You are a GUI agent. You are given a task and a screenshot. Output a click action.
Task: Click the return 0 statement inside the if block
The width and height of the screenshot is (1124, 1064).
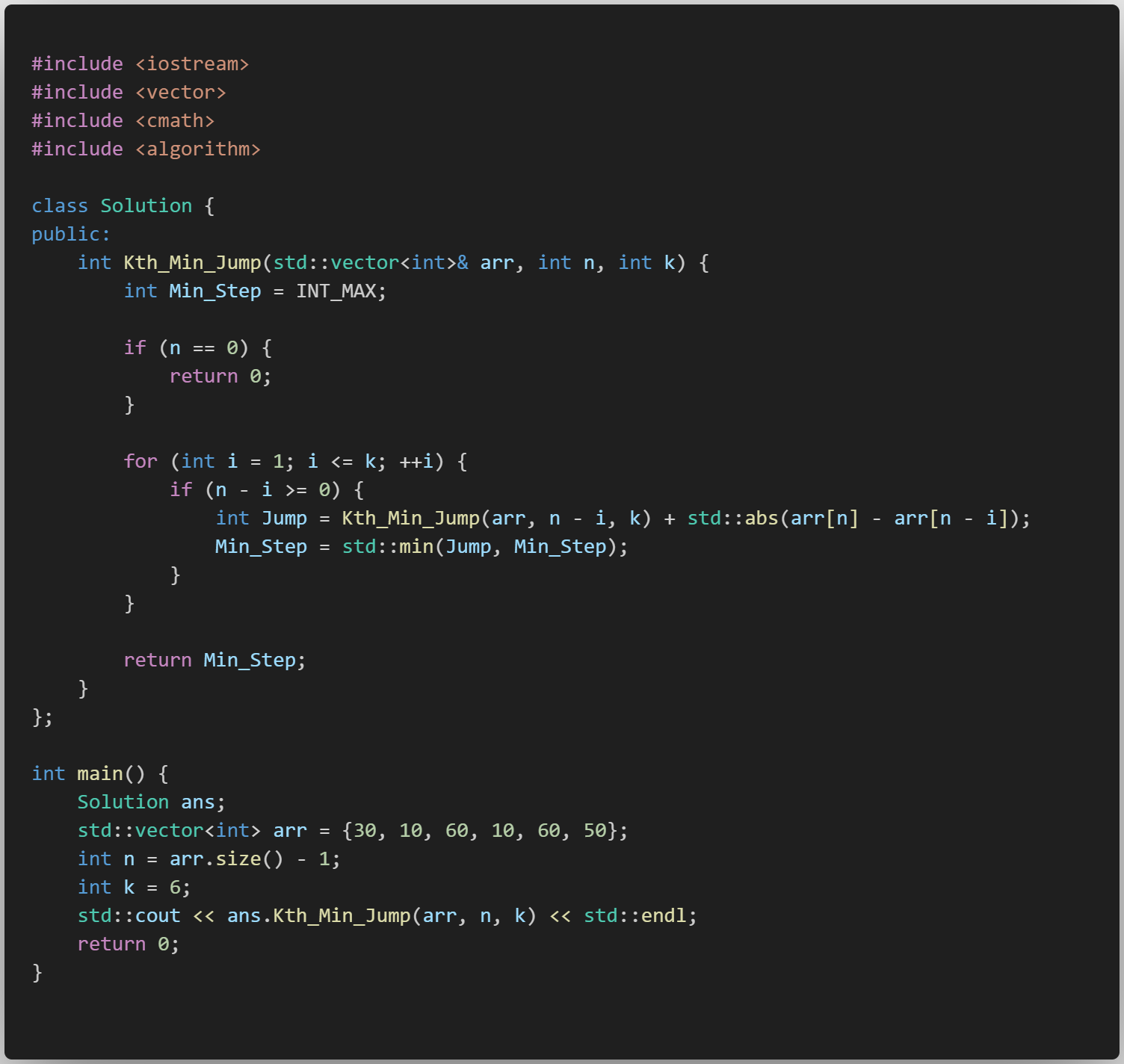(x=220, y=376)
